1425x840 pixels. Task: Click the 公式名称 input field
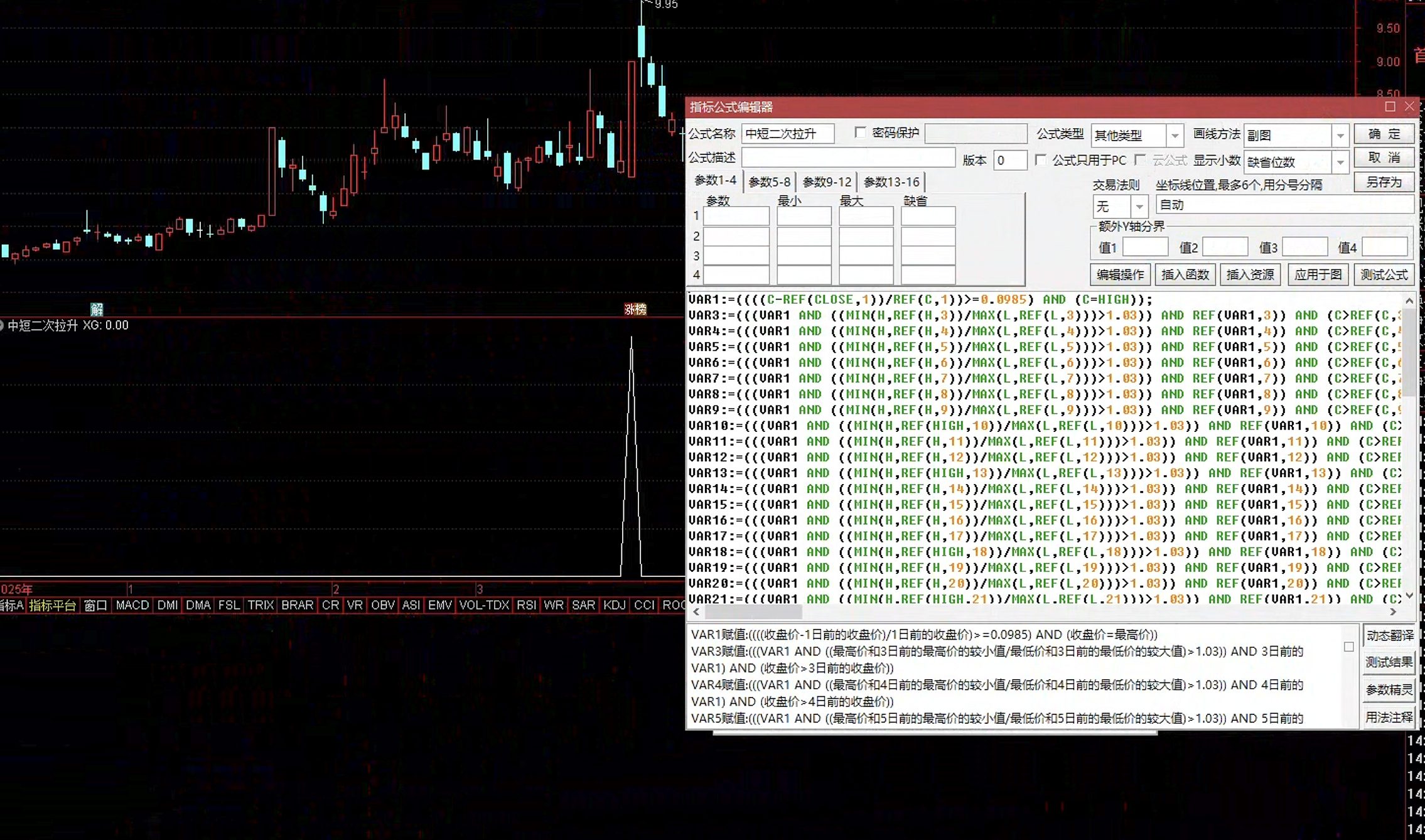788,134
